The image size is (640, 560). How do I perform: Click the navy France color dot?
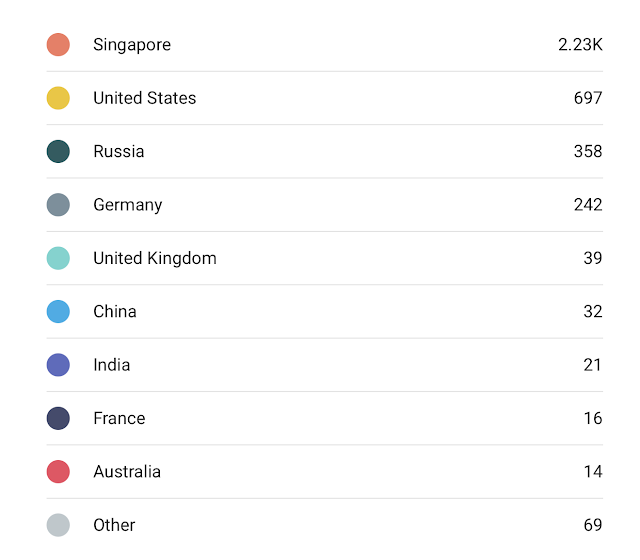click(58, 418)
